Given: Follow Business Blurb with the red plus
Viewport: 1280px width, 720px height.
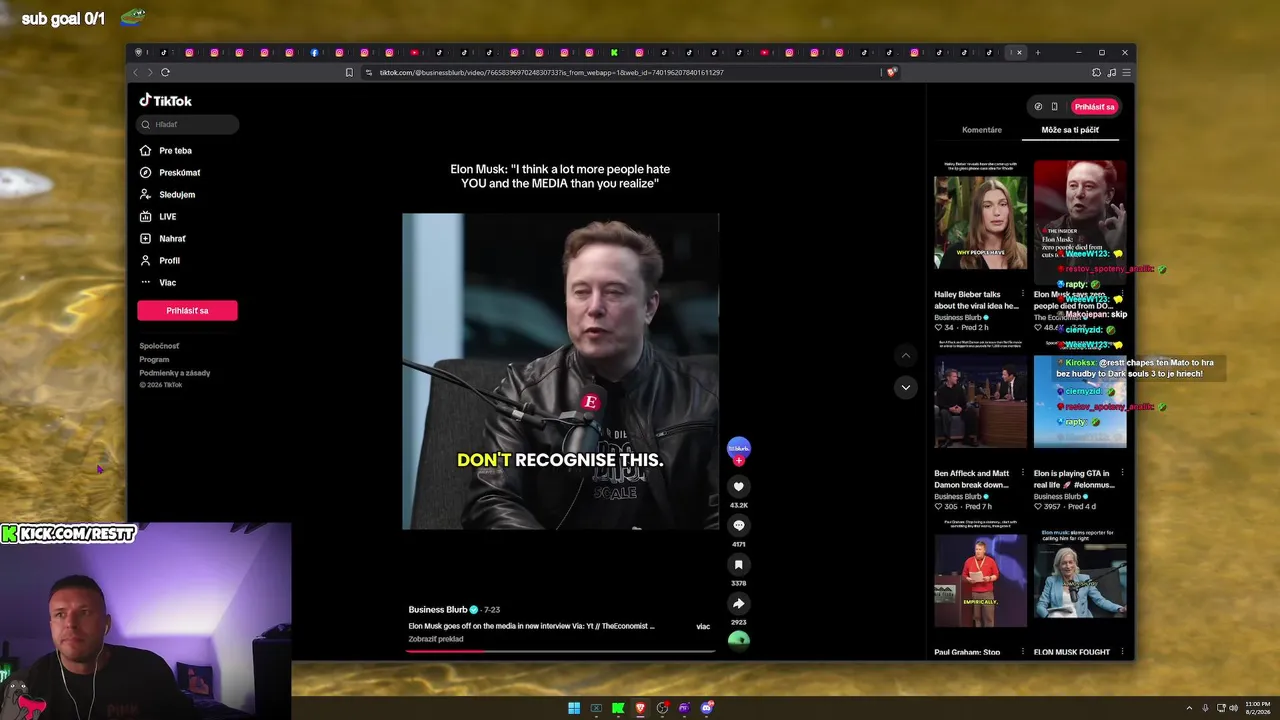Looking at the screenshot, I should [x=739, y=460].
